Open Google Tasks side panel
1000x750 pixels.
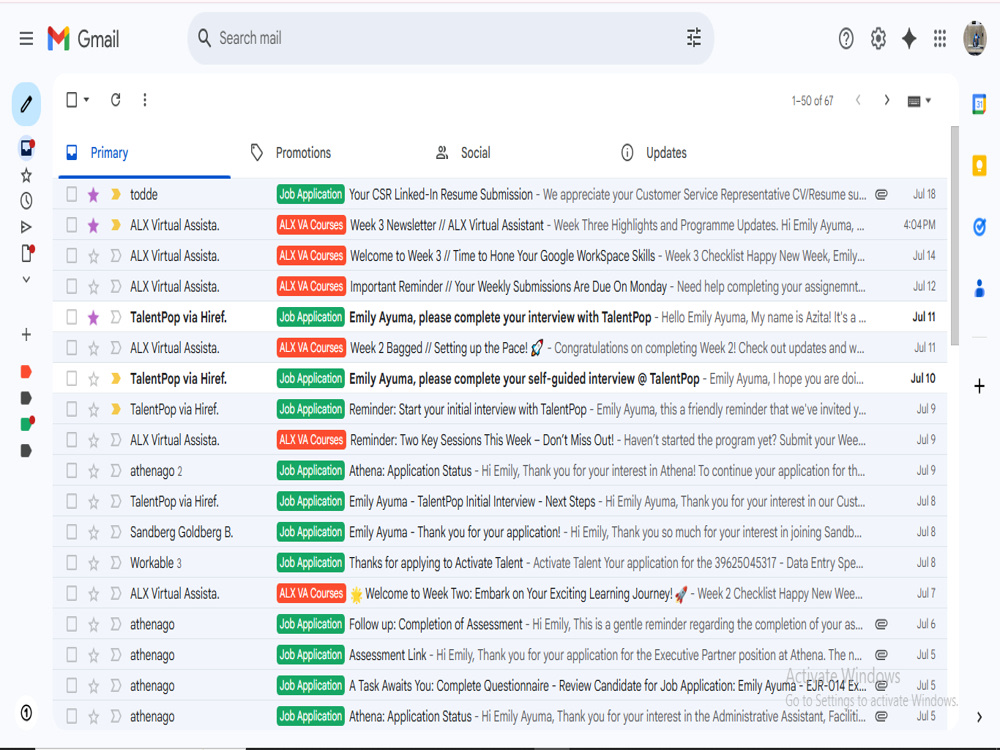(x=979, y=226)
